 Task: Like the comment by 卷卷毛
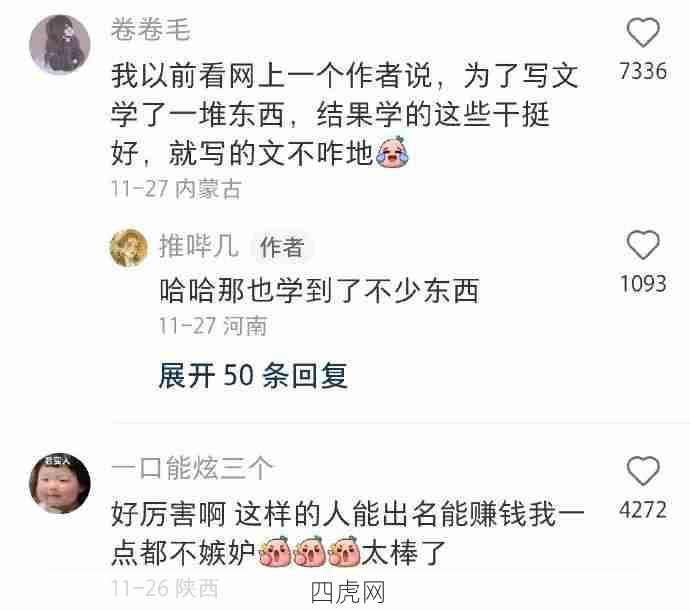[x=643, y=33]
